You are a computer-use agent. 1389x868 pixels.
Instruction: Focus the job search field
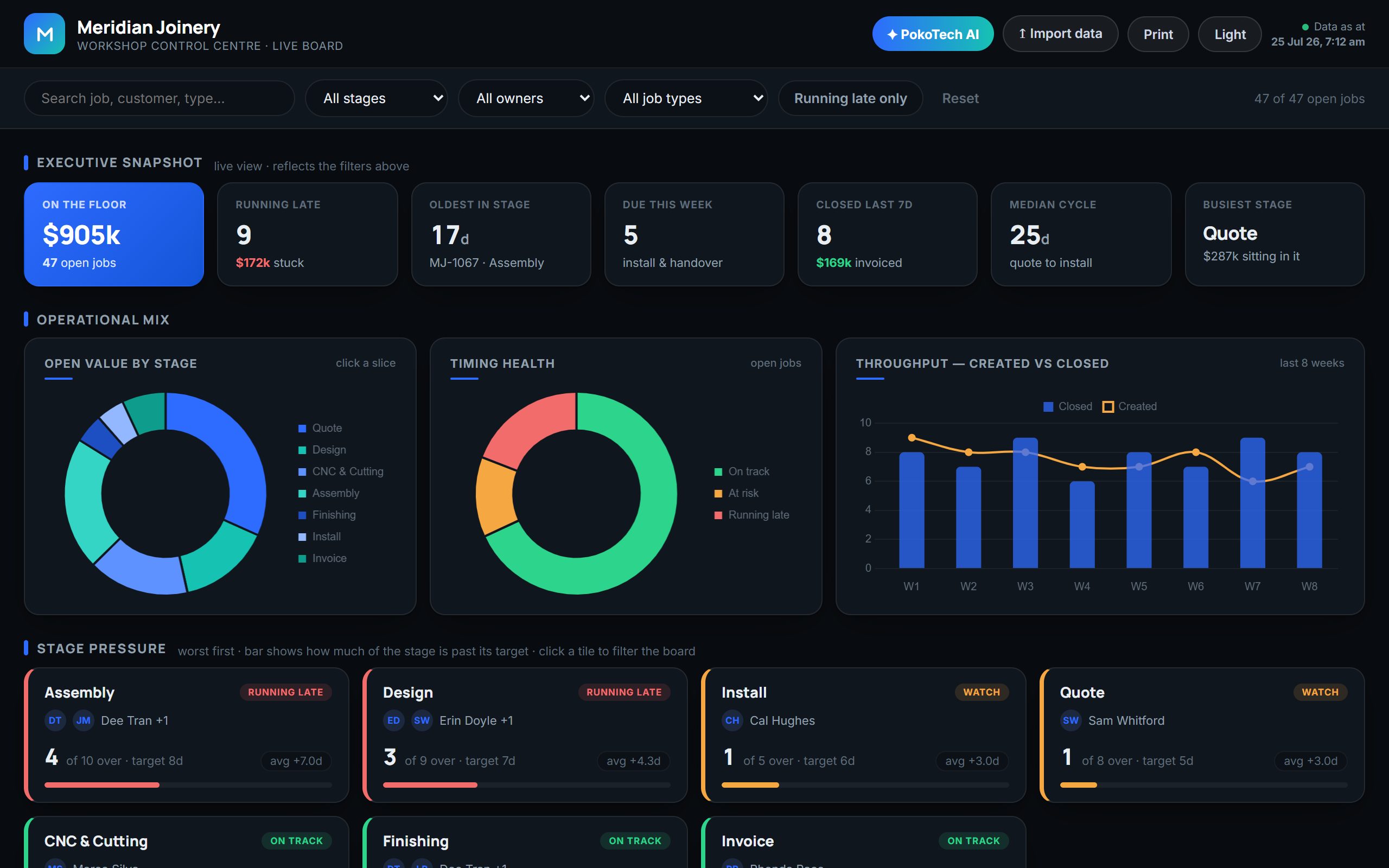click(x=159, y=98)
